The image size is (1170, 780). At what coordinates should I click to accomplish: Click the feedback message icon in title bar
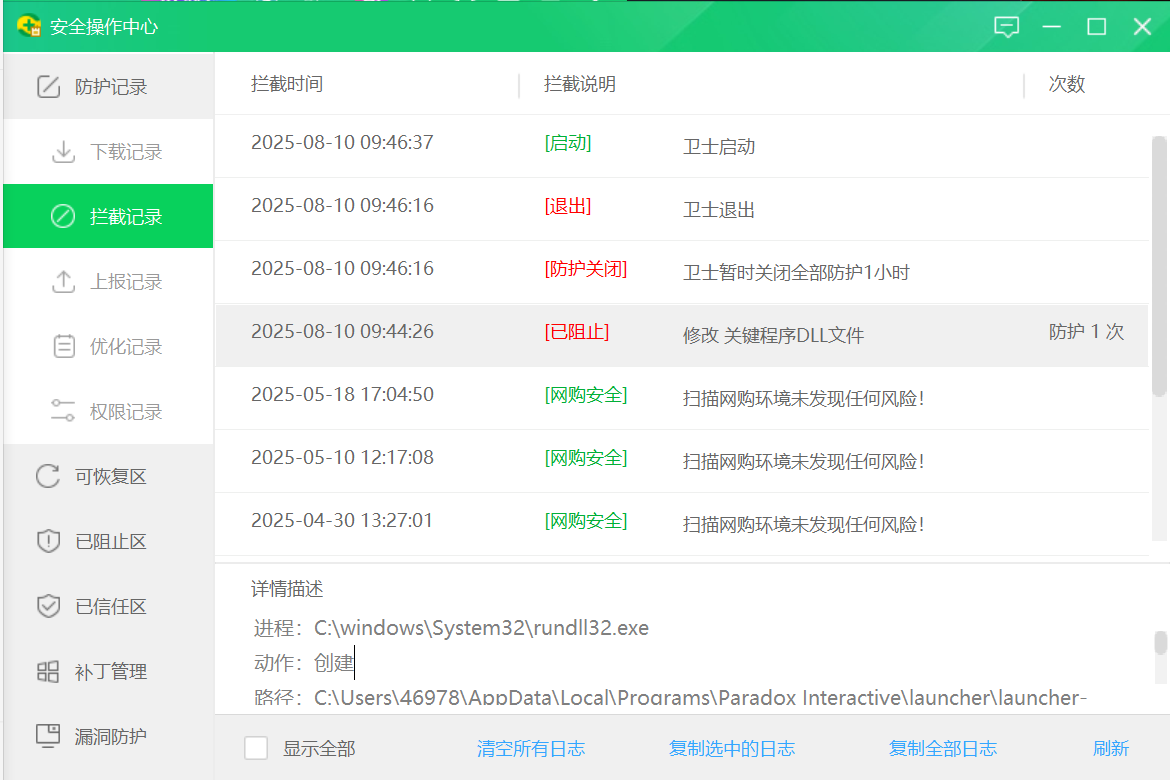coord(1006,27)
